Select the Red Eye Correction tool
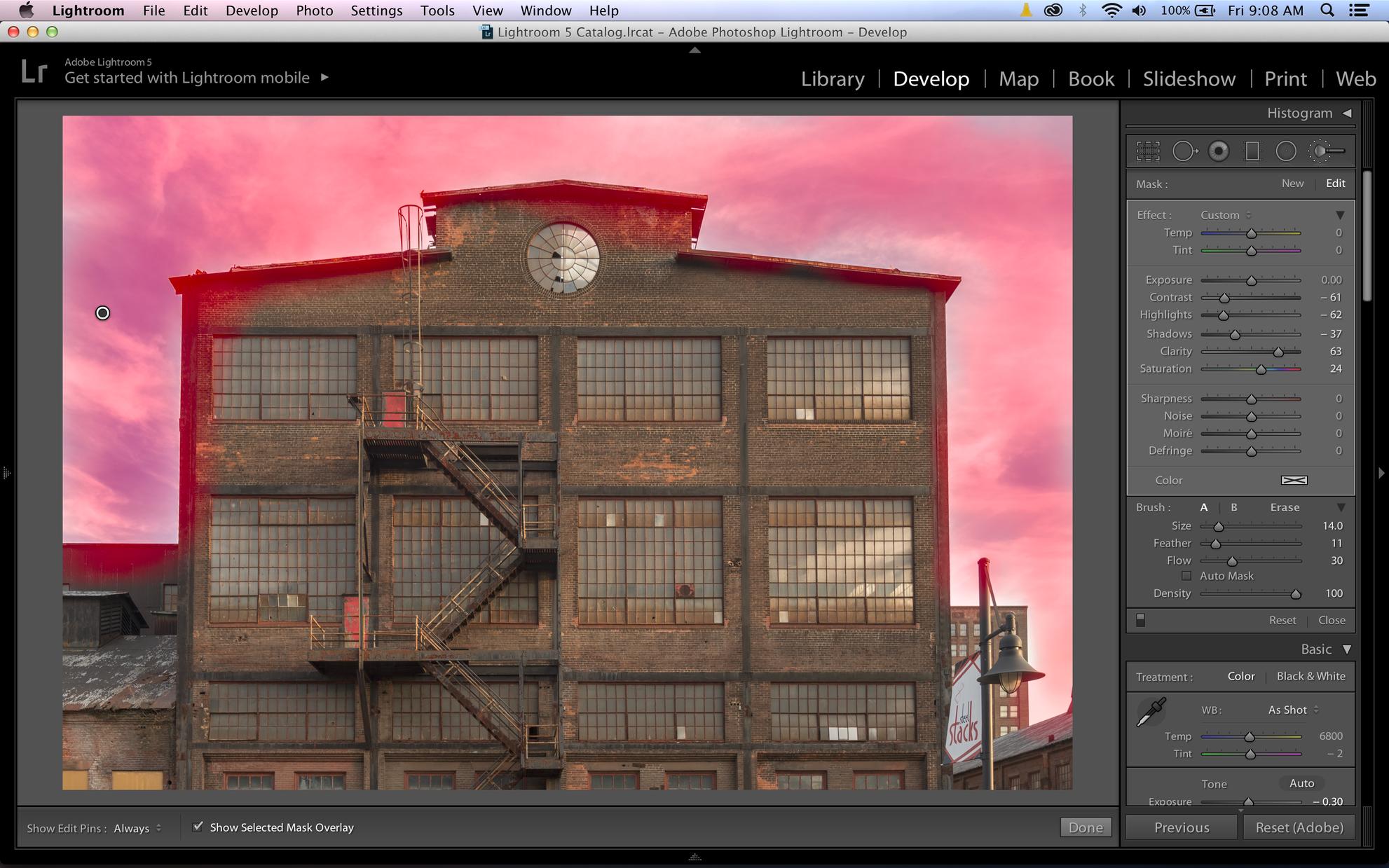1389x868 pixels. (x=1219, y=151)
